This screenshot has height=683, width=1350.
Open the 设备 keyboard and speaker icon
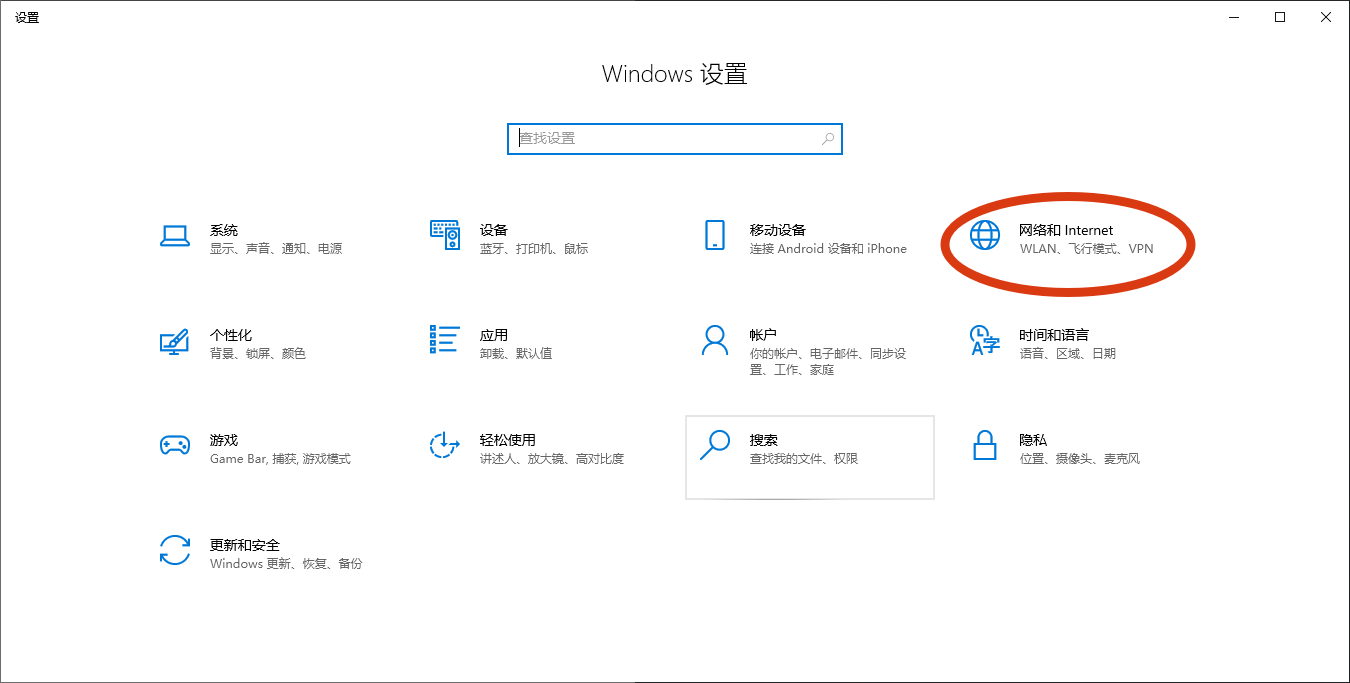click(445, 235)
